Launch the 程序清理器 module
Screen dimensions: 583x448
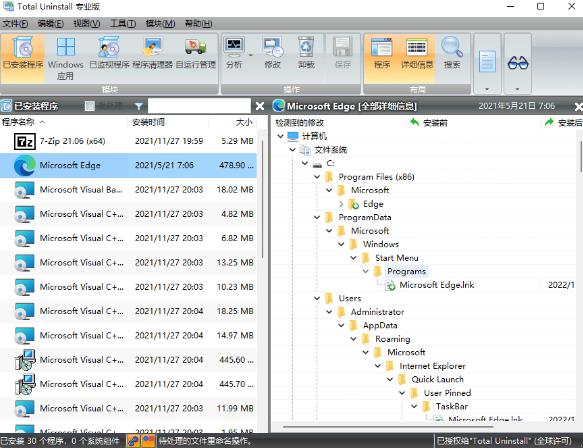coord(152,54)
